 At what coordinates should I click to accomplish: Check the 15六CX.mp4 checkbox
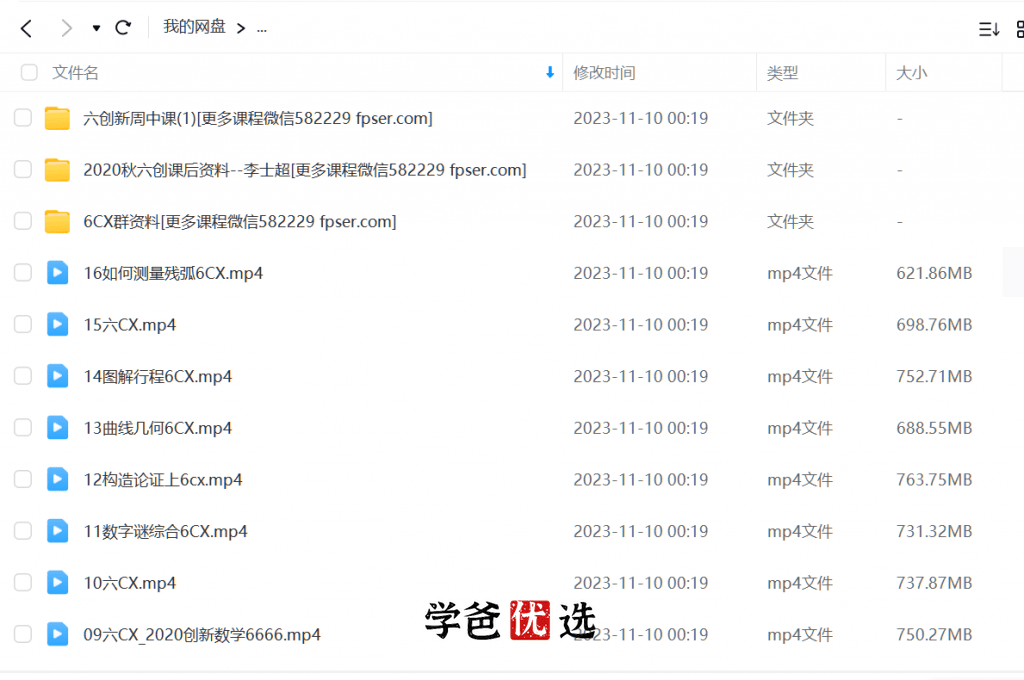point(23,324)
